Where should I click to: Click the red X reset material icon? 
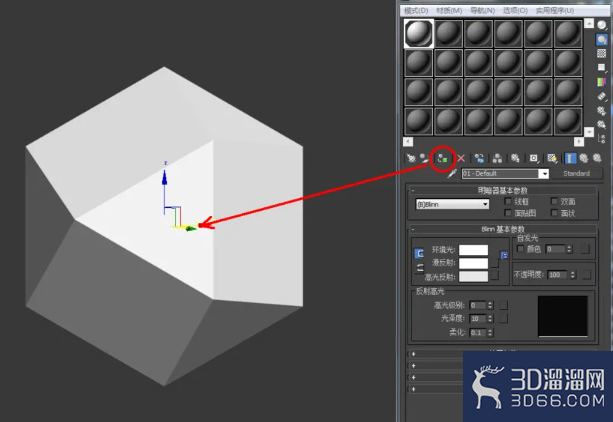pyautogui.click(x=461, y=158)
